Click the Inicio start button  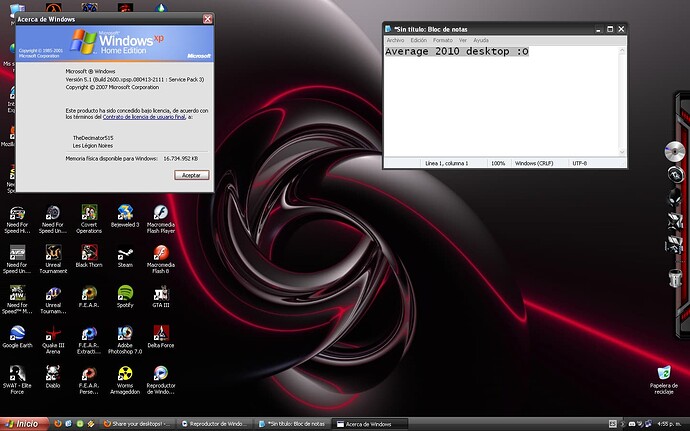click(24, 423)
